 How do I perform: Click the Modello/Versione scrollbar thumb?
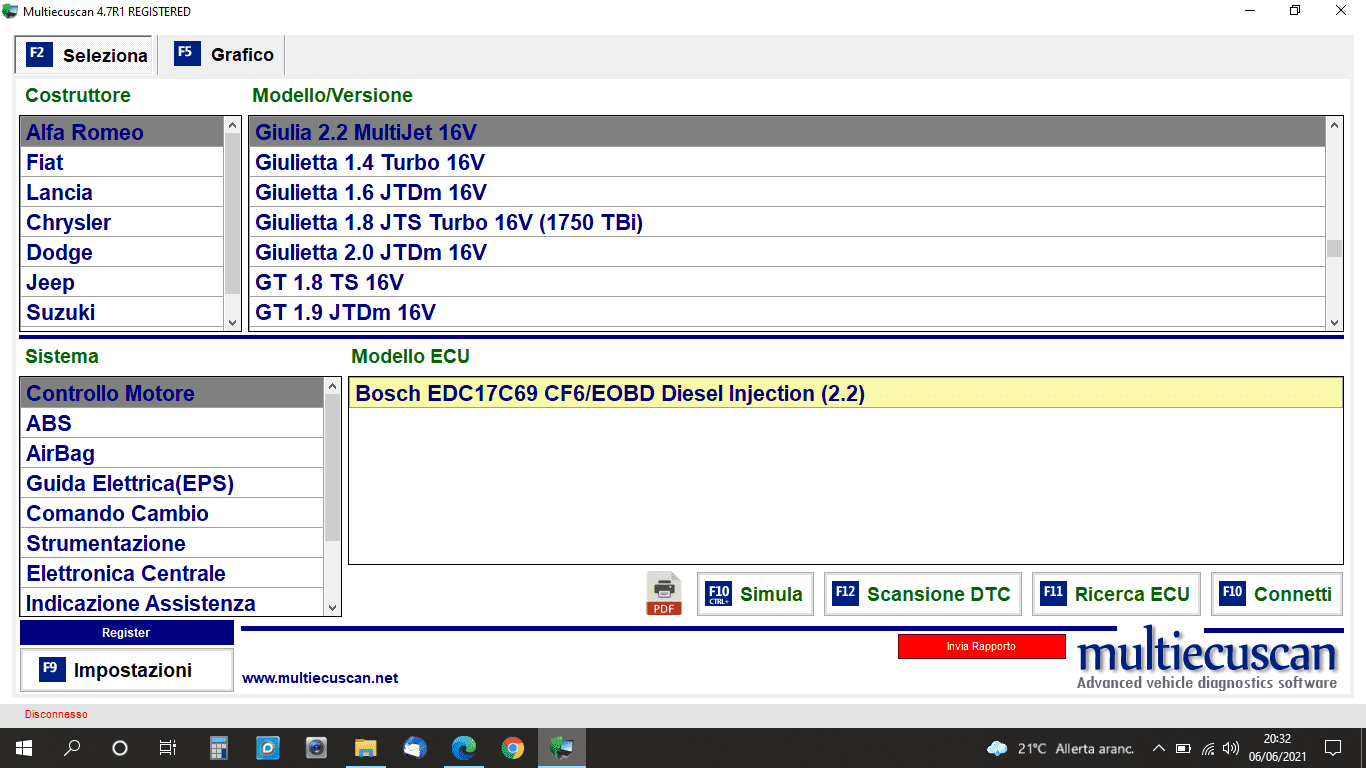click(1334, 248)
